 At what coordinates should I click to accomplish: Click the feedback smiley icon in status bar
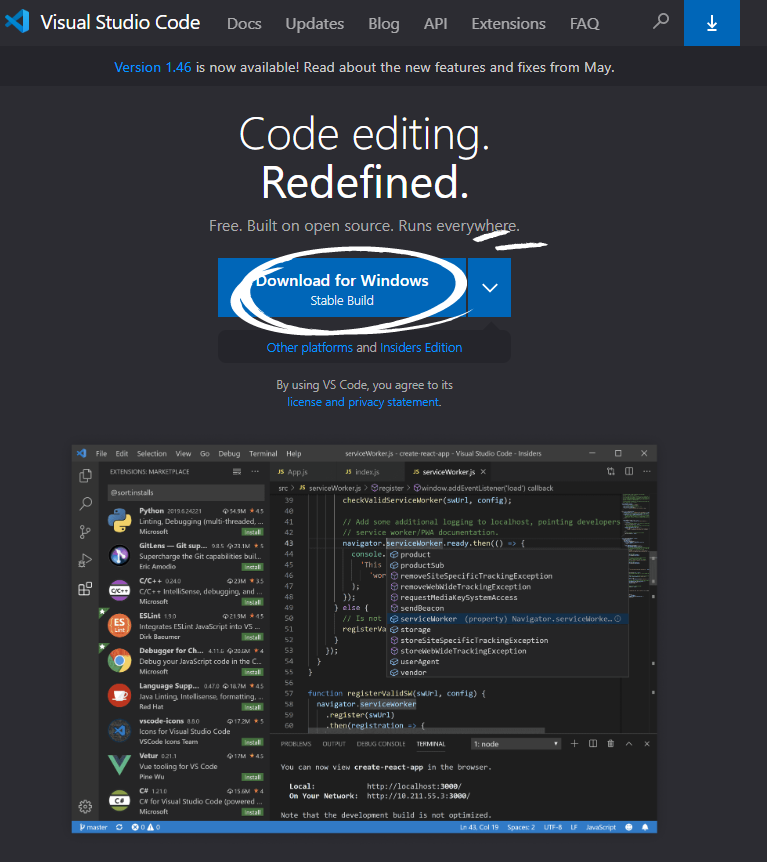click(x=628, y=827)
